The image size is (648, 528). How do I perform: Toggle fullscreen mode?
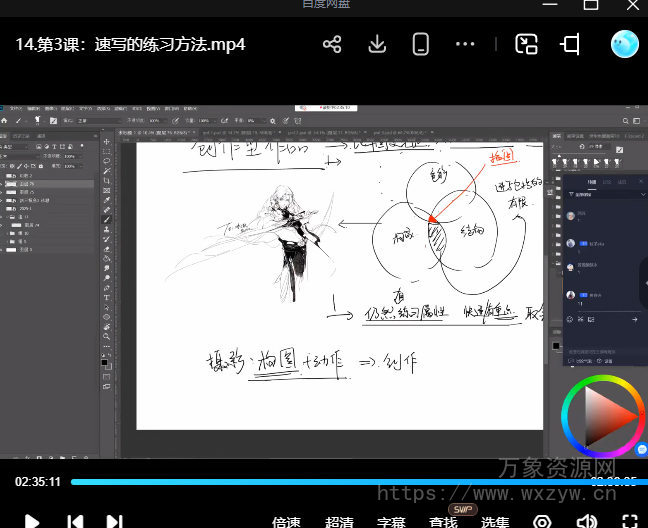point(630,521)
